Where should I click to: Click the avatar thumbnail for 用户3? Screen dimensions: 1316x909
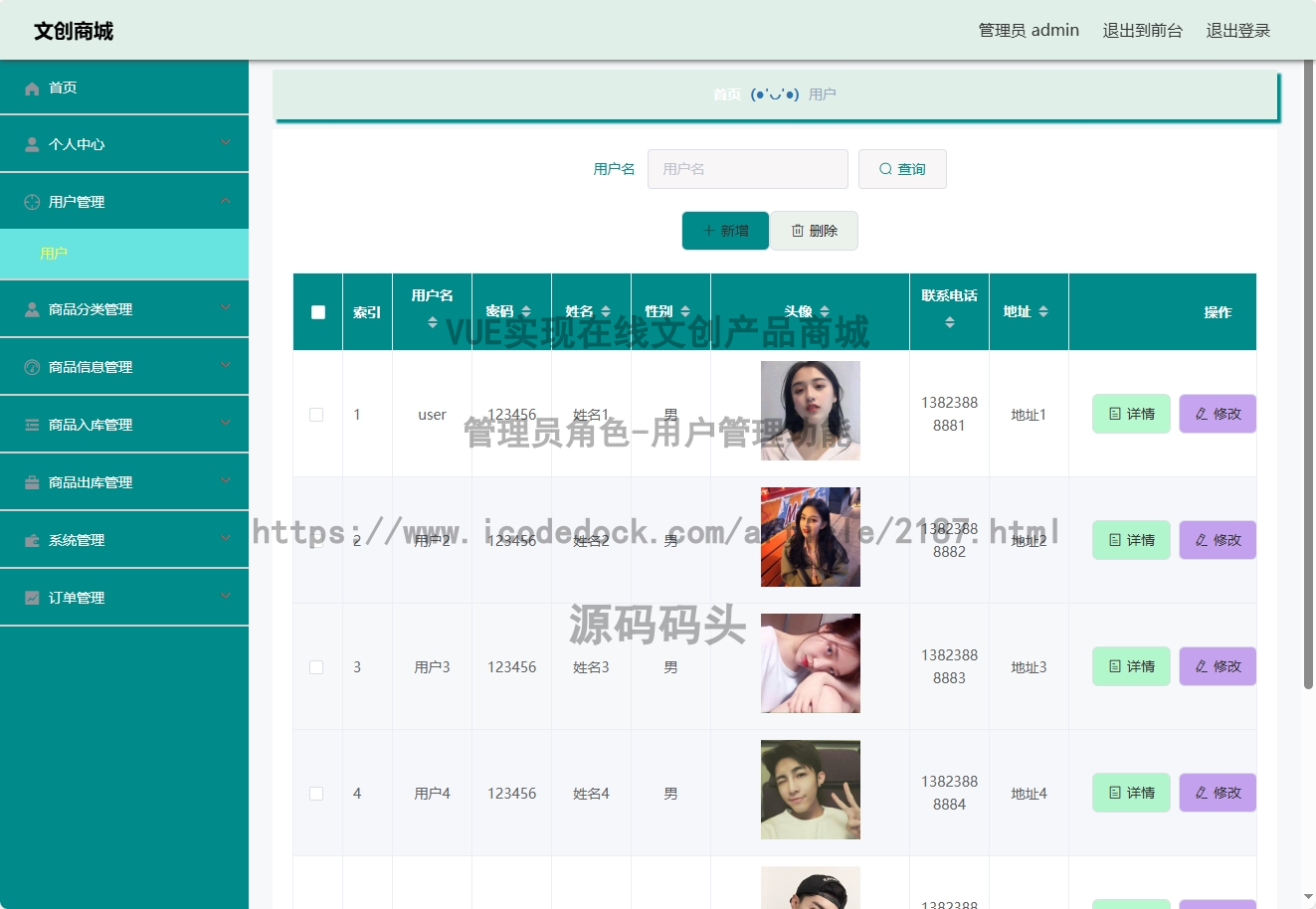click(x=811, y=663)
